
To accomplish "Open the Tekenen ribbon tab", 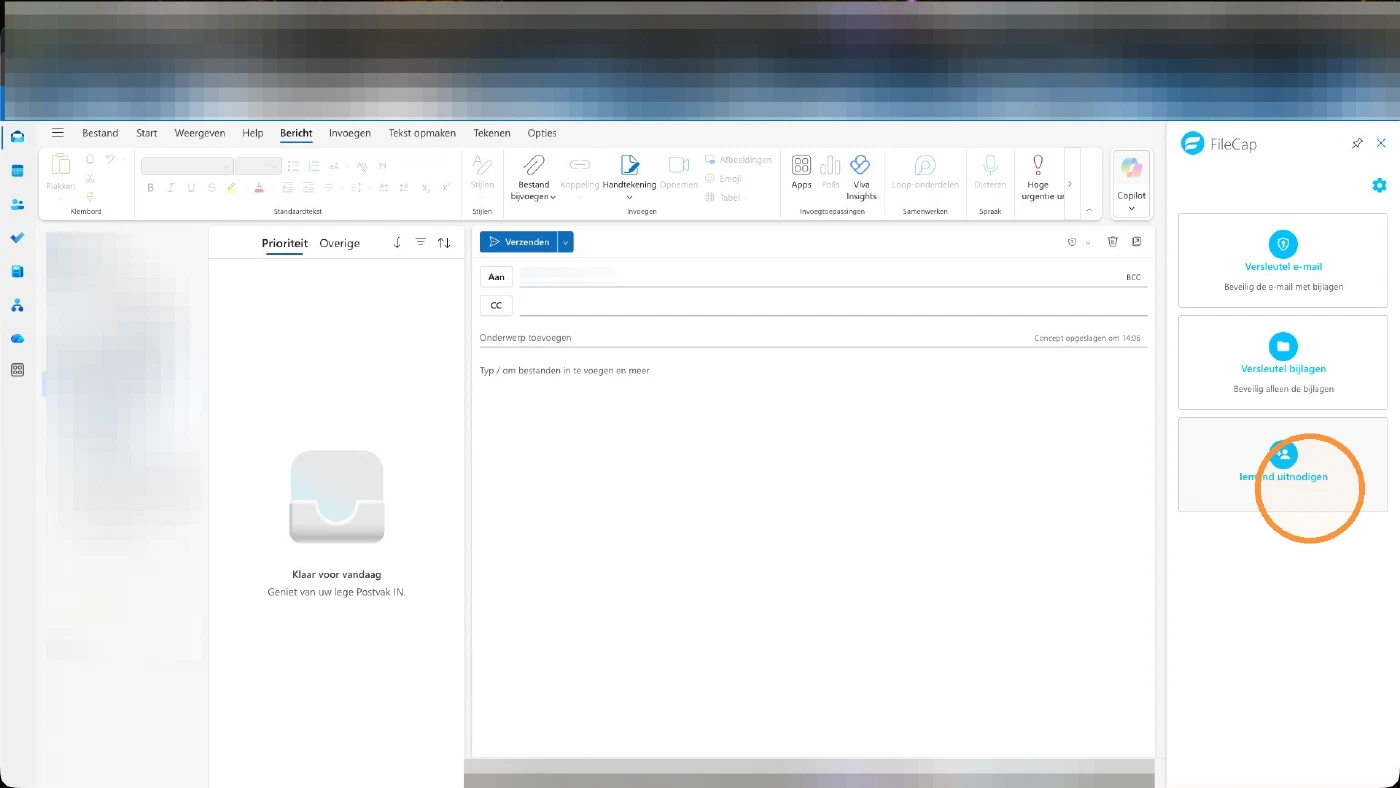I will (x=492, y=133).
